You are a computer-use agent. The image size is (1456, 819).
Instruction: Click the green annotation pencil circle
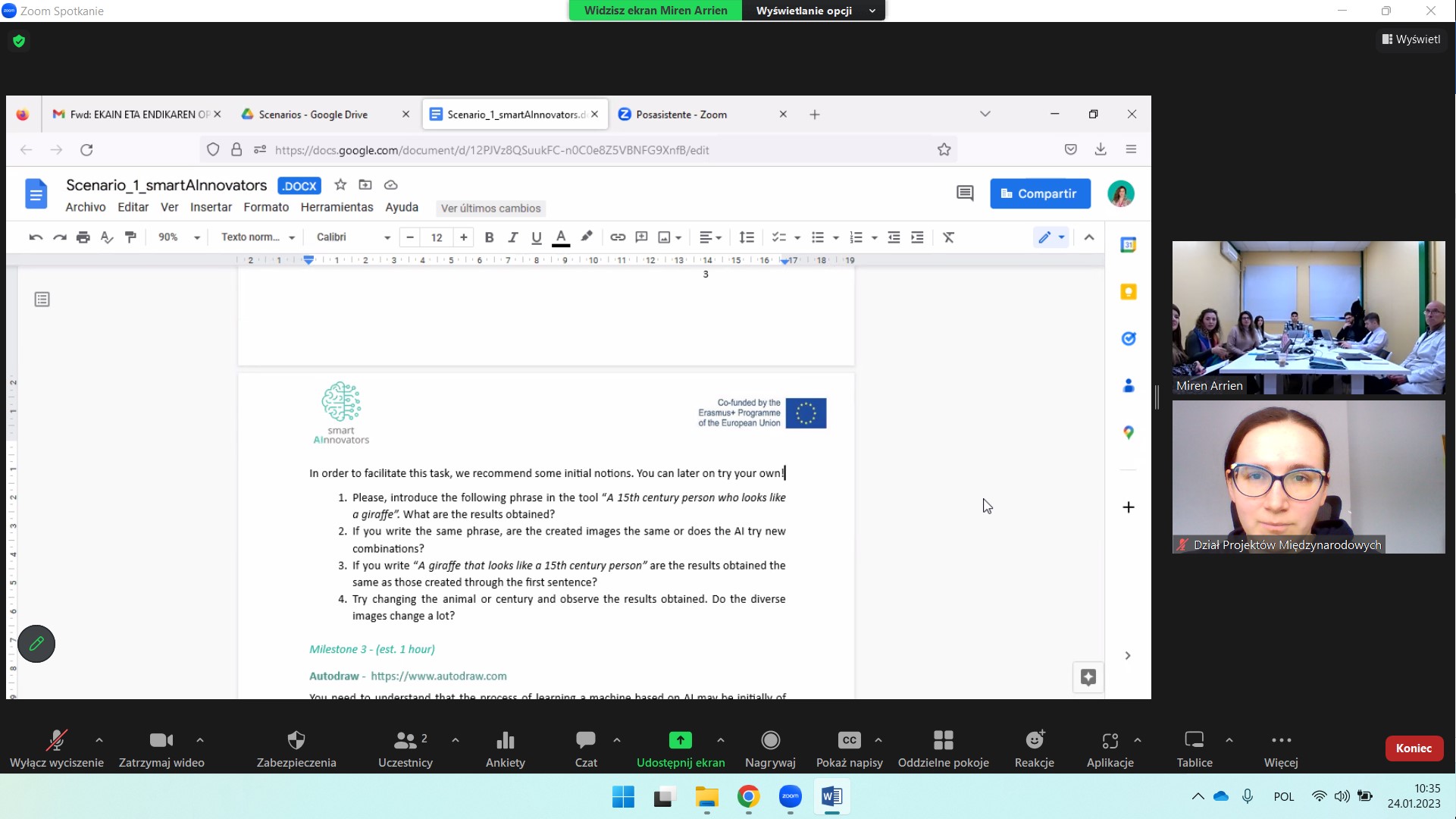click(36, 644)
